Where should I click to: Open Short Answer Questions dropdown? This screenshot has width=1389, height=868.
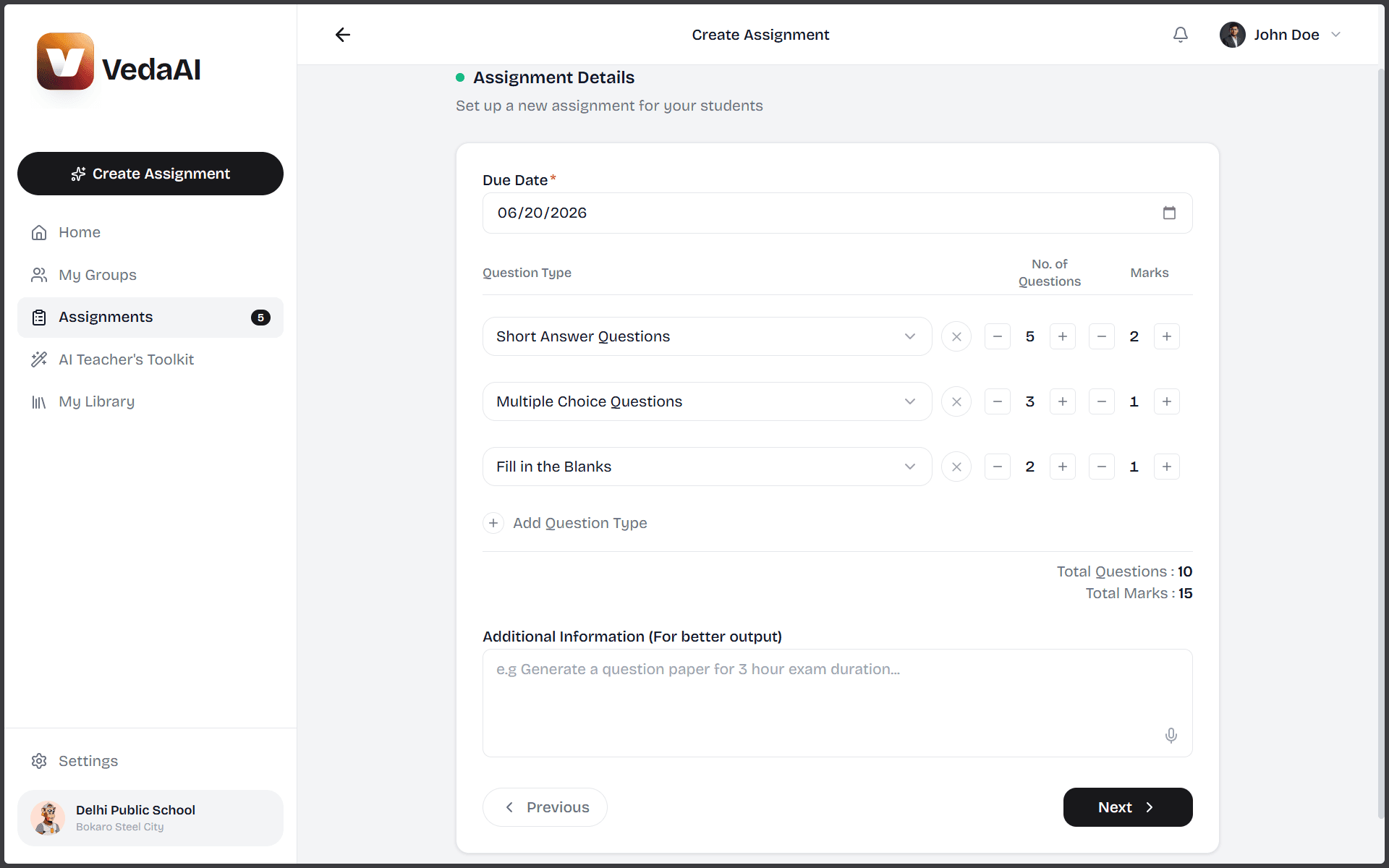point(707,336)
